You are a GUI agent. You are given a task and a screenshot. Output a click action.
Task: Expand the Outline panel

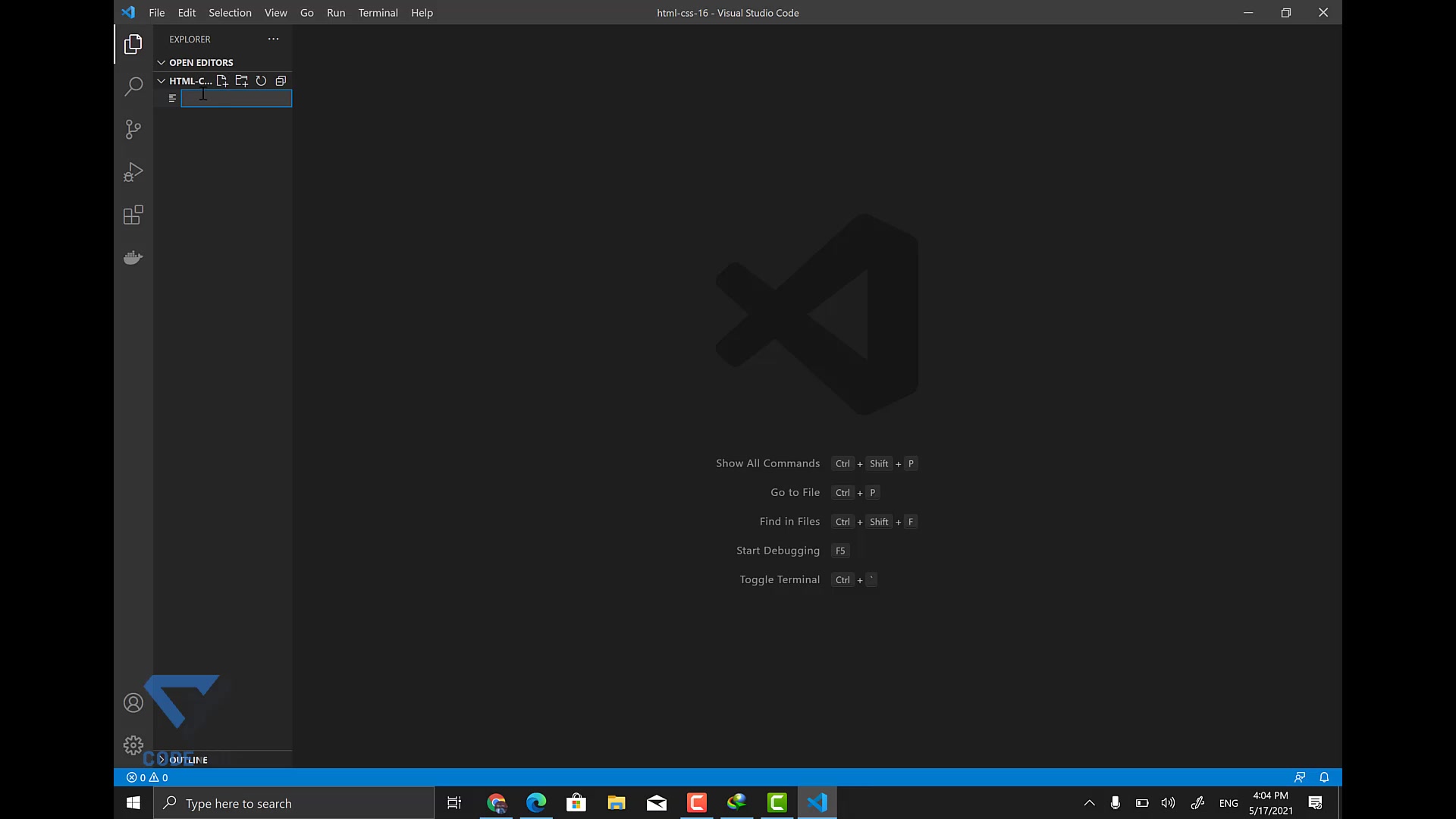click(x=187, y=759)
